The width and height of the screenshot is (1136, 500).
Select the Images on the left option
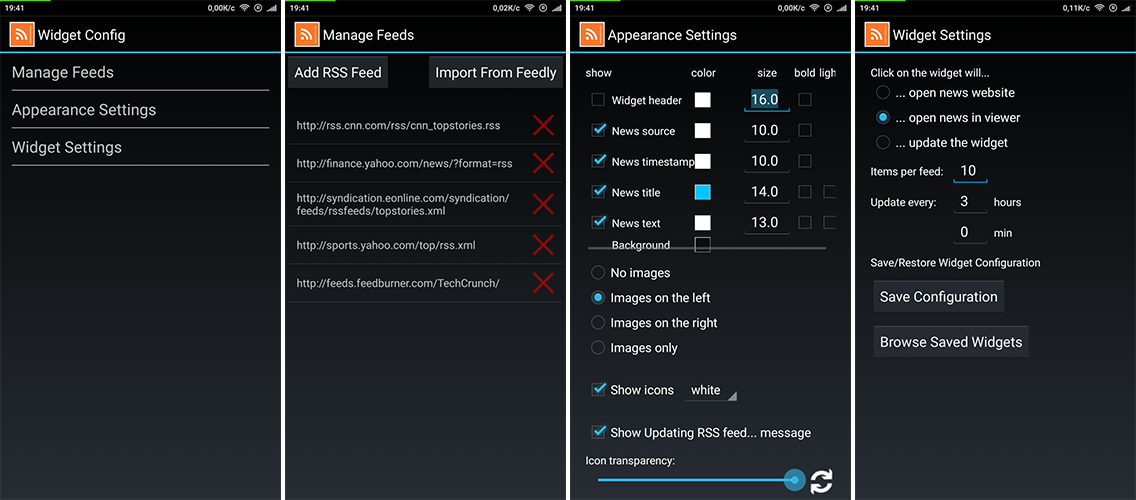tap(598, 298)
